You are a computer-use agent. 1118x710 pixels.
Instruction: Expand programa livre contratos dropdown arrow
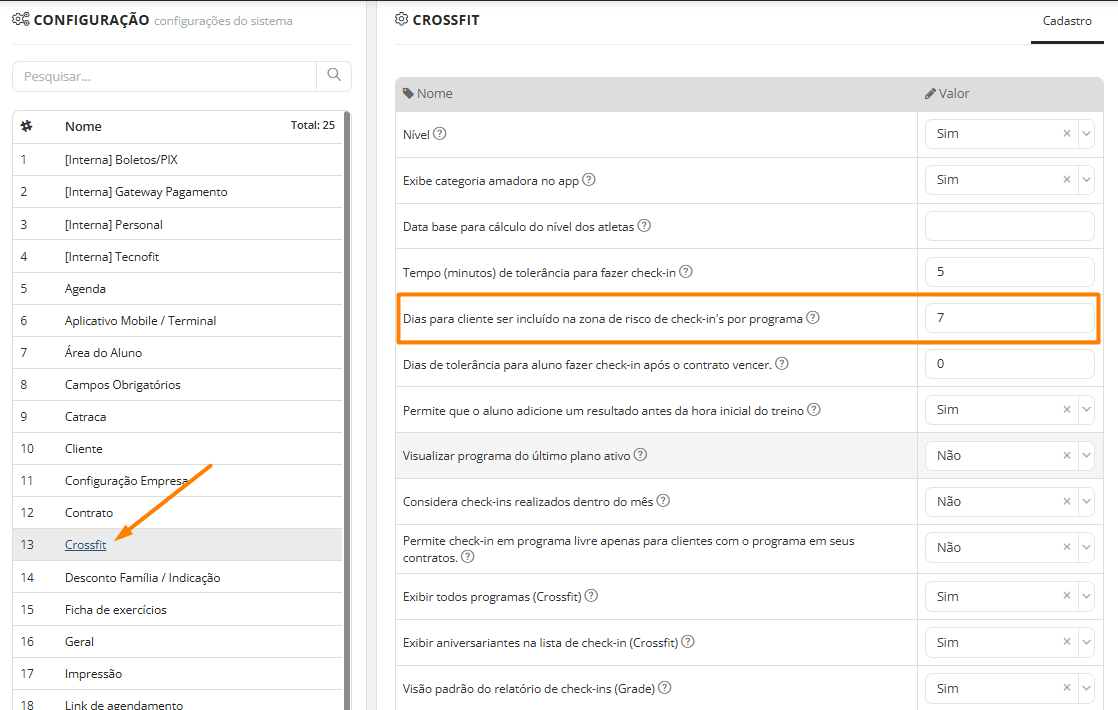coord(1086,547)
